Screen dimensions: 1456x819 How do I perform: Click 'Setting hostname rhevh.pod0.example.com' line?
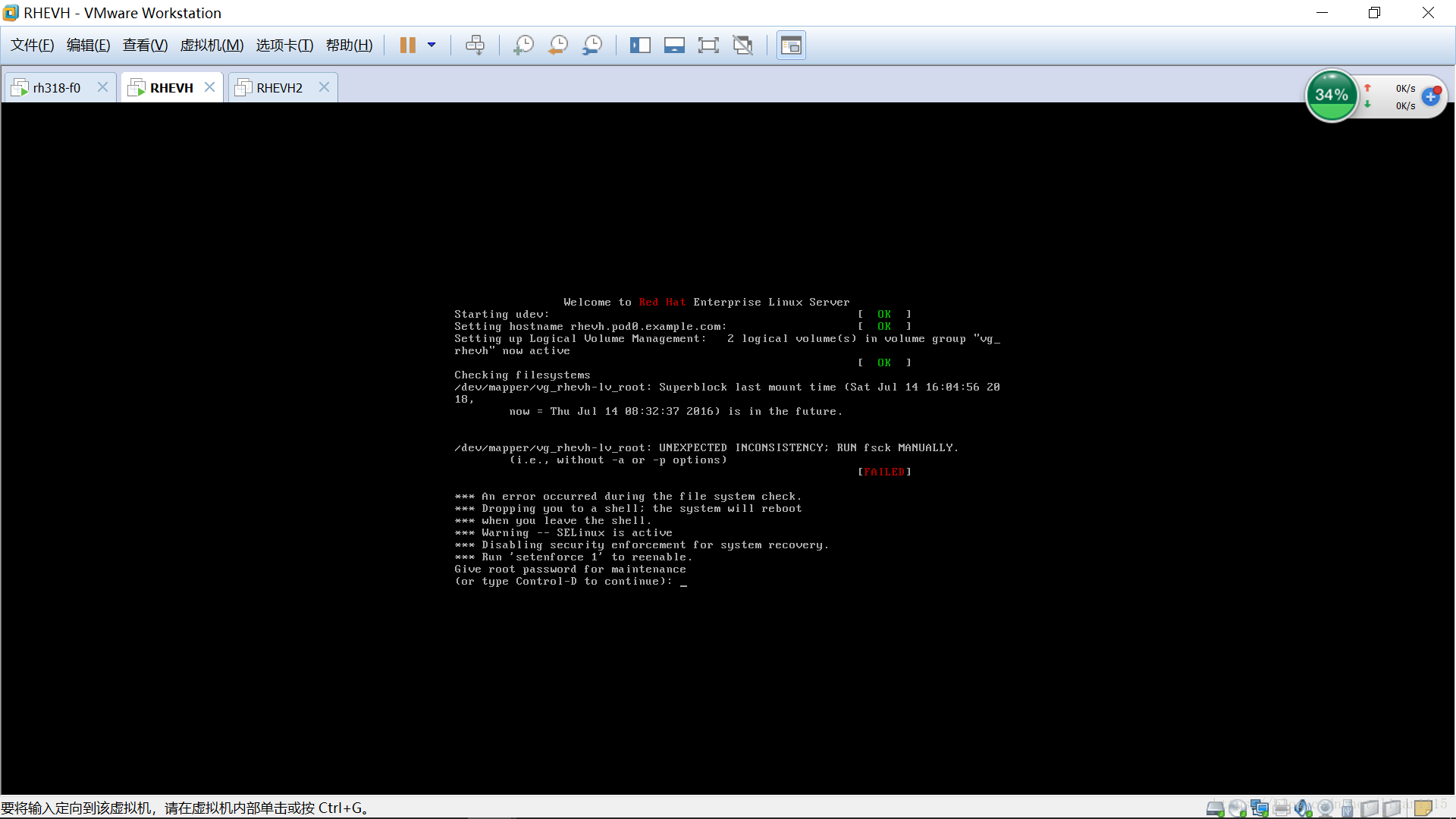click(x=590, y=326)
